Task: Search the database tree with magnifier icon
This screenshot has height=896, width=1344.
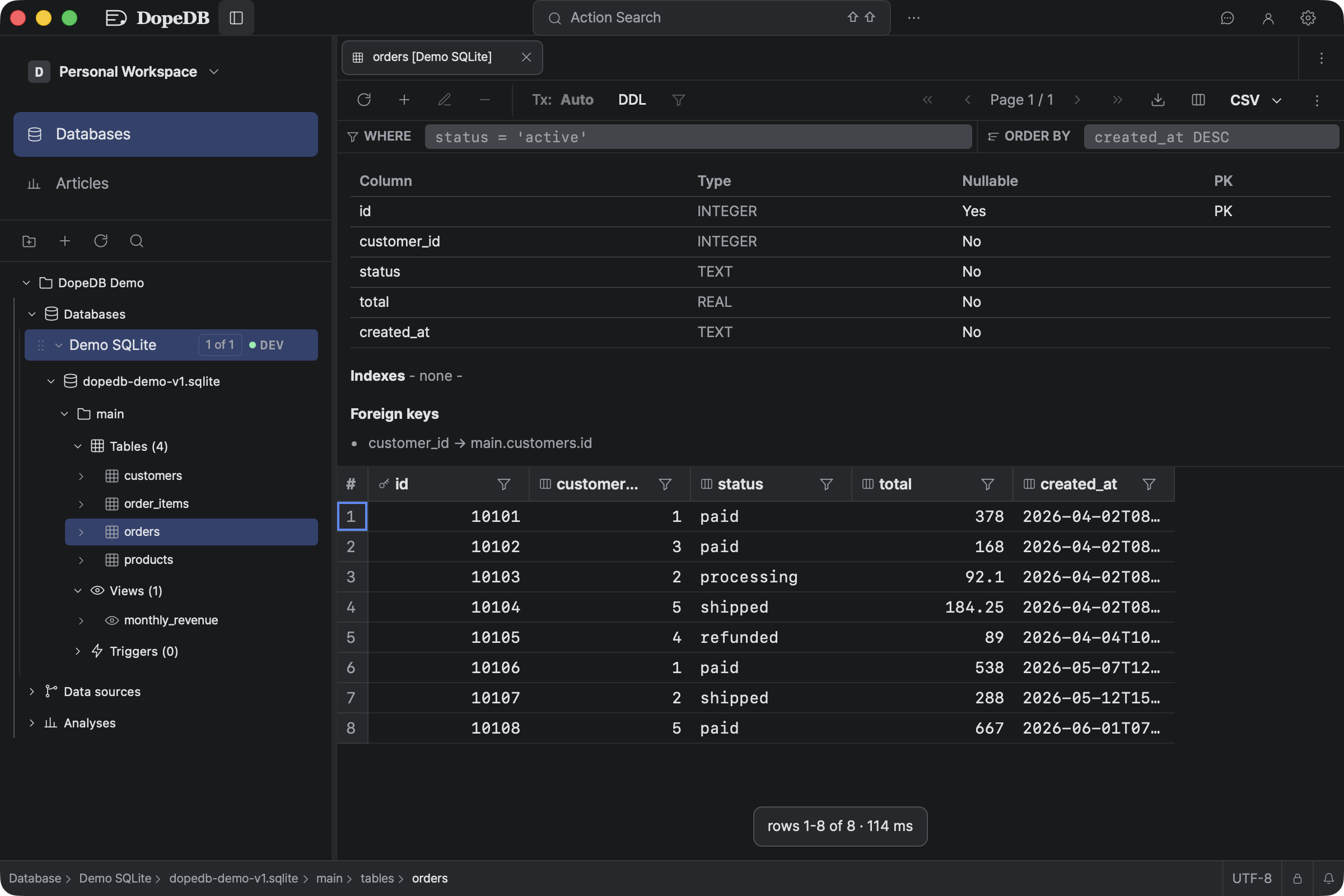Action: [x=137, y=241]
